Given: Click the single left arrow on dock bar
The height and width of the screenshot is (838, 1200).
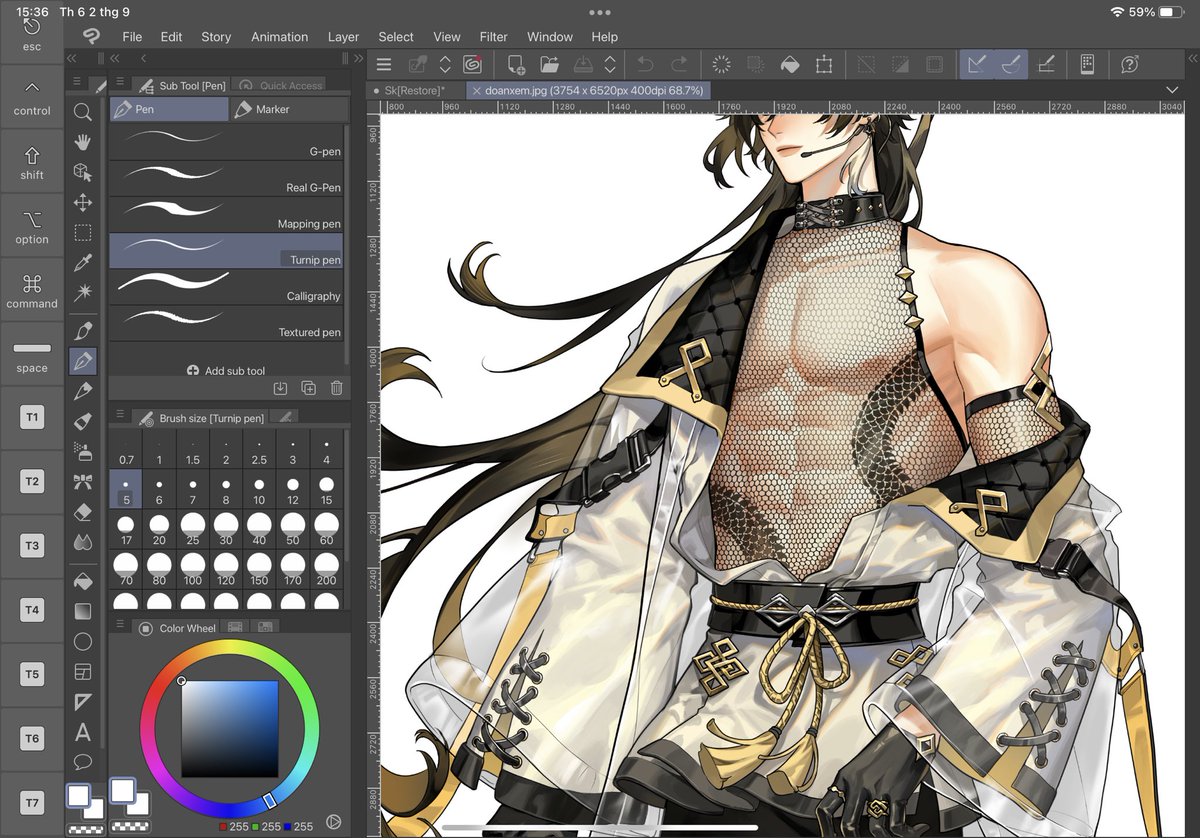Looking at the screenshot, I should (144, 59).
